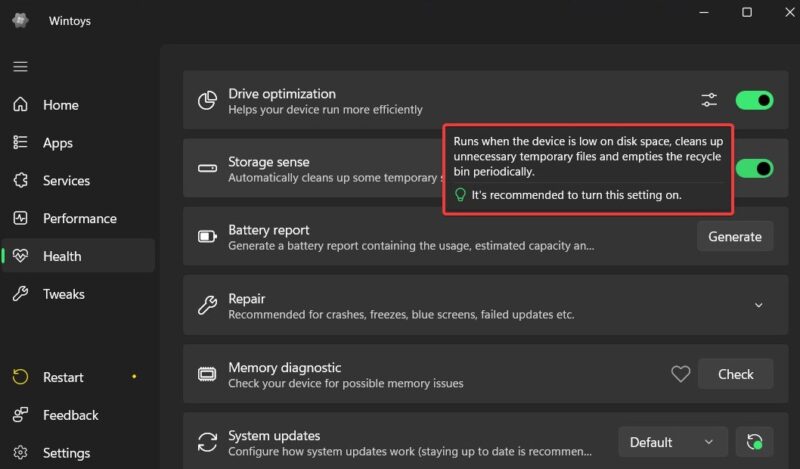Open Drive optimization sliders options icon
The width and height of the screenshot is (800, 469).
709,100
